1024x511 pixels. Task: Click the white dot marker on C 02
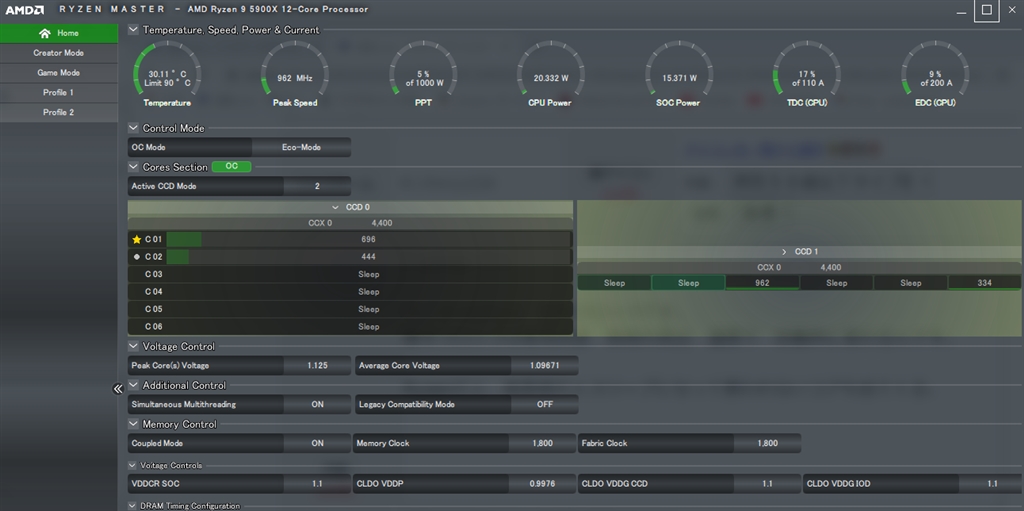(x=136, y=257)
